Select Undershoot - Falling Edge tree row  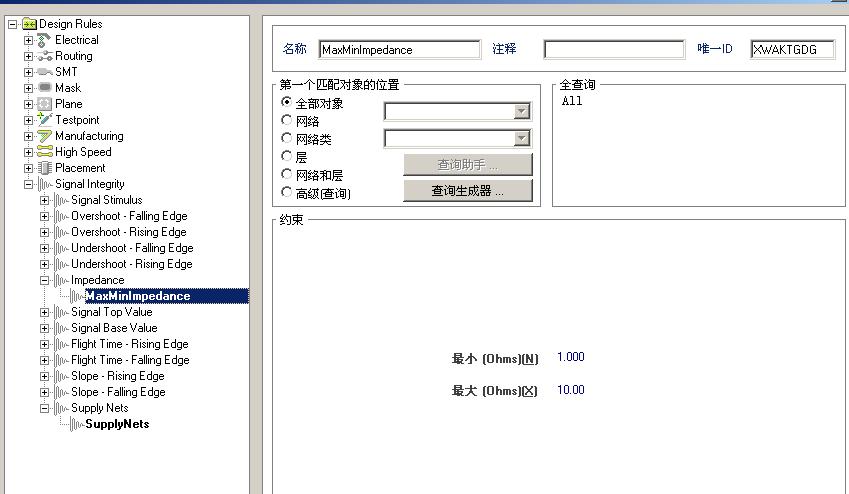tap(132, 248)
